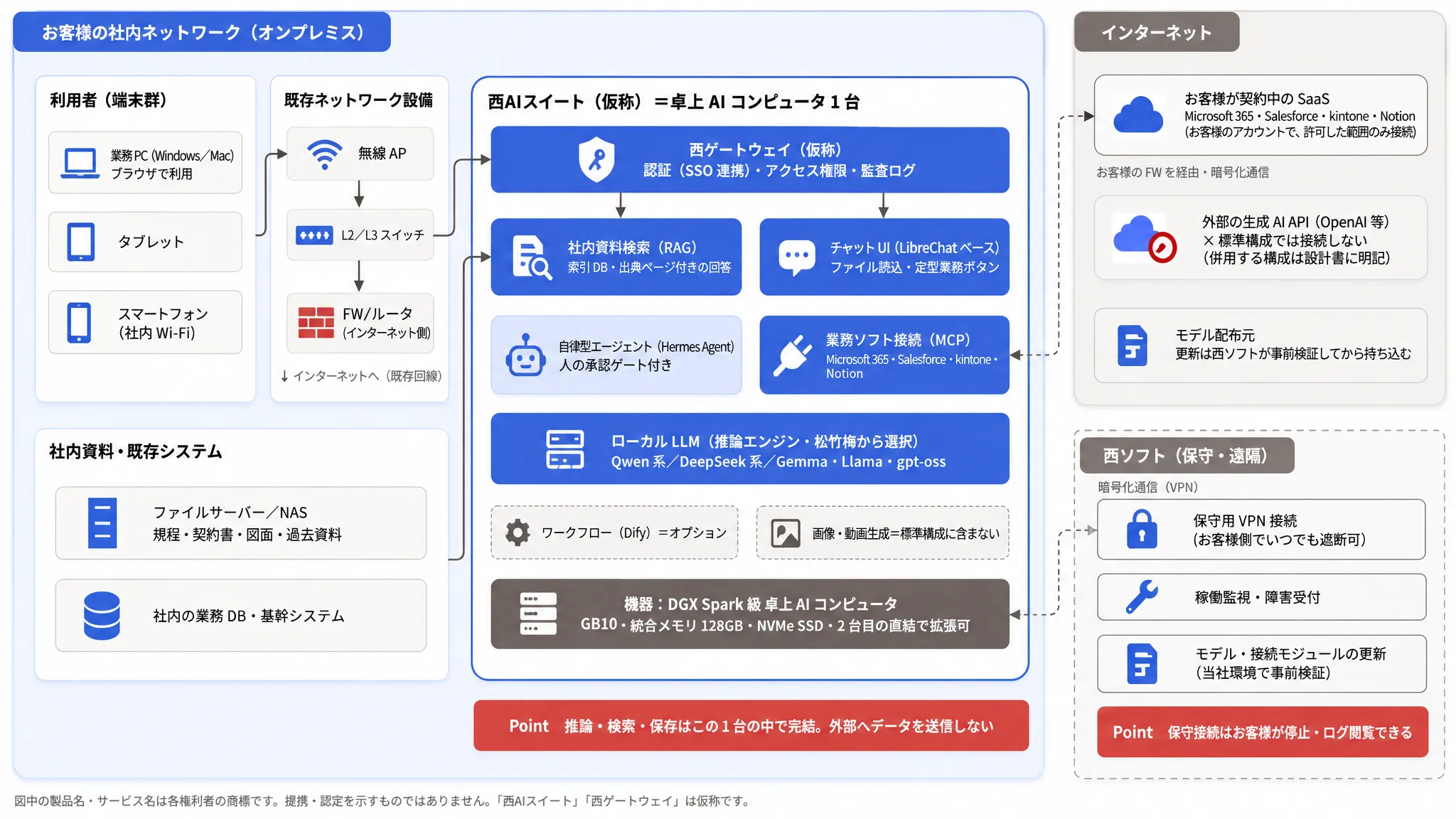This screenshot has width=1456, height=819.
Task: Click the robot icon for 自律型エージェント
Action: pos(525,355)
